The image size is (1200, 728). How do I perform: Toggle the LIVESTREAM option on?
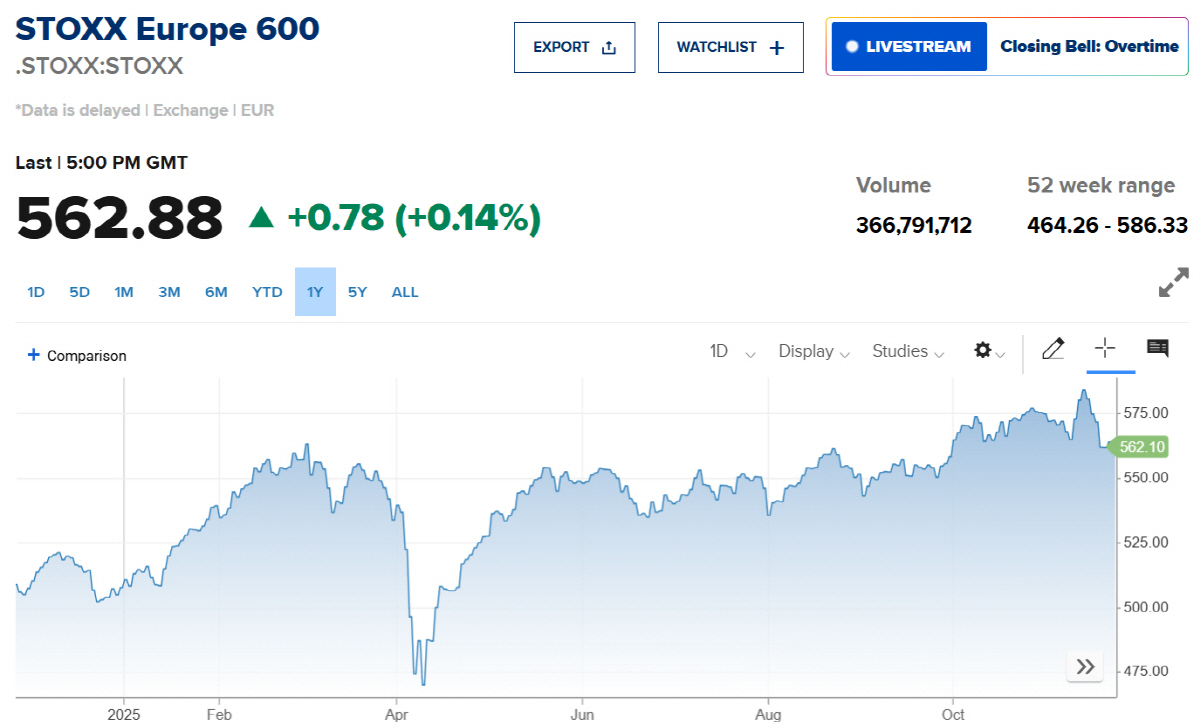[908, 46]
